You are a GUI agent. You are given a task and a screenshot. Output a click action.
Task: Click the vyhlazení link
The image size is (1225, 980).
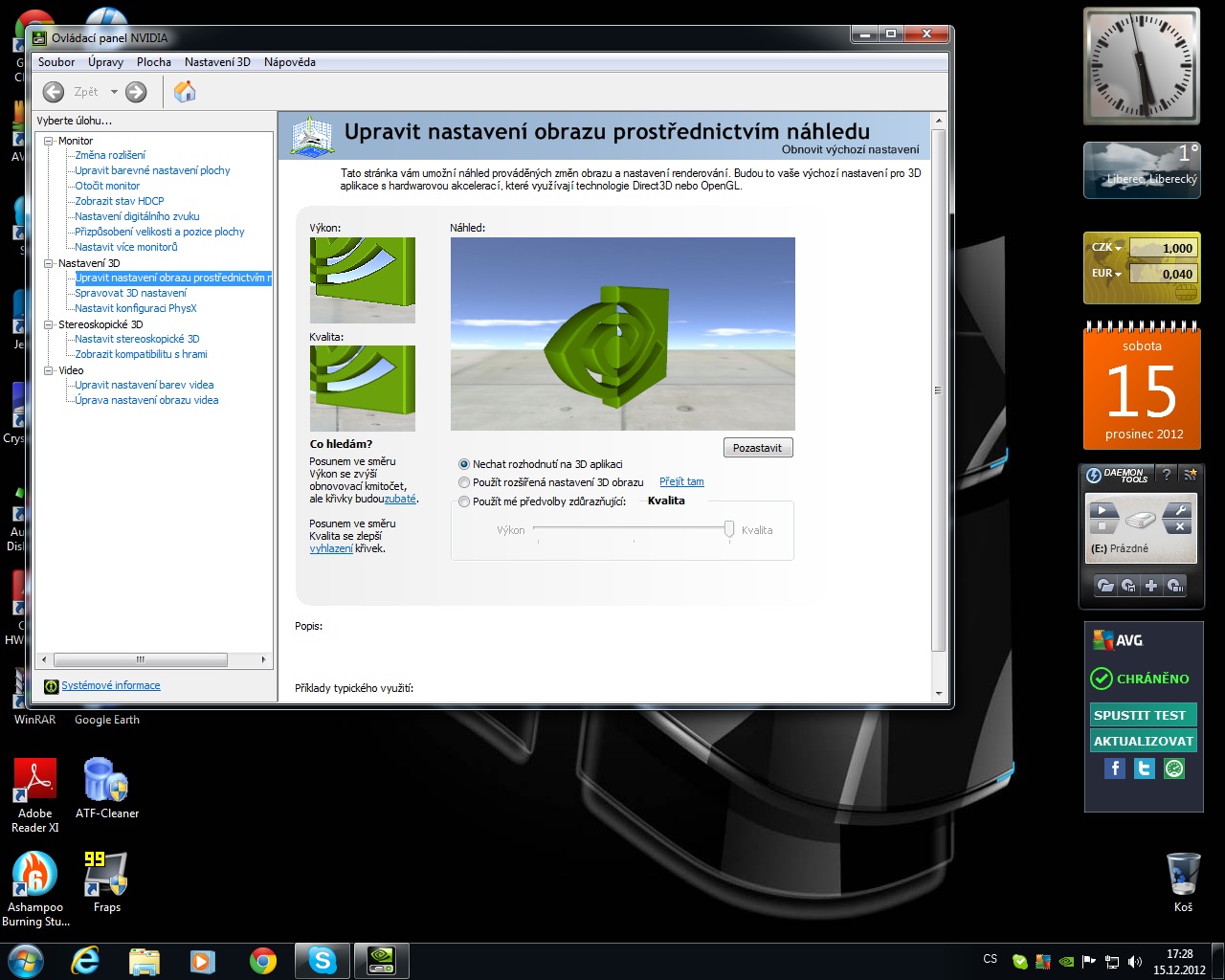click(x=330, y=548)
